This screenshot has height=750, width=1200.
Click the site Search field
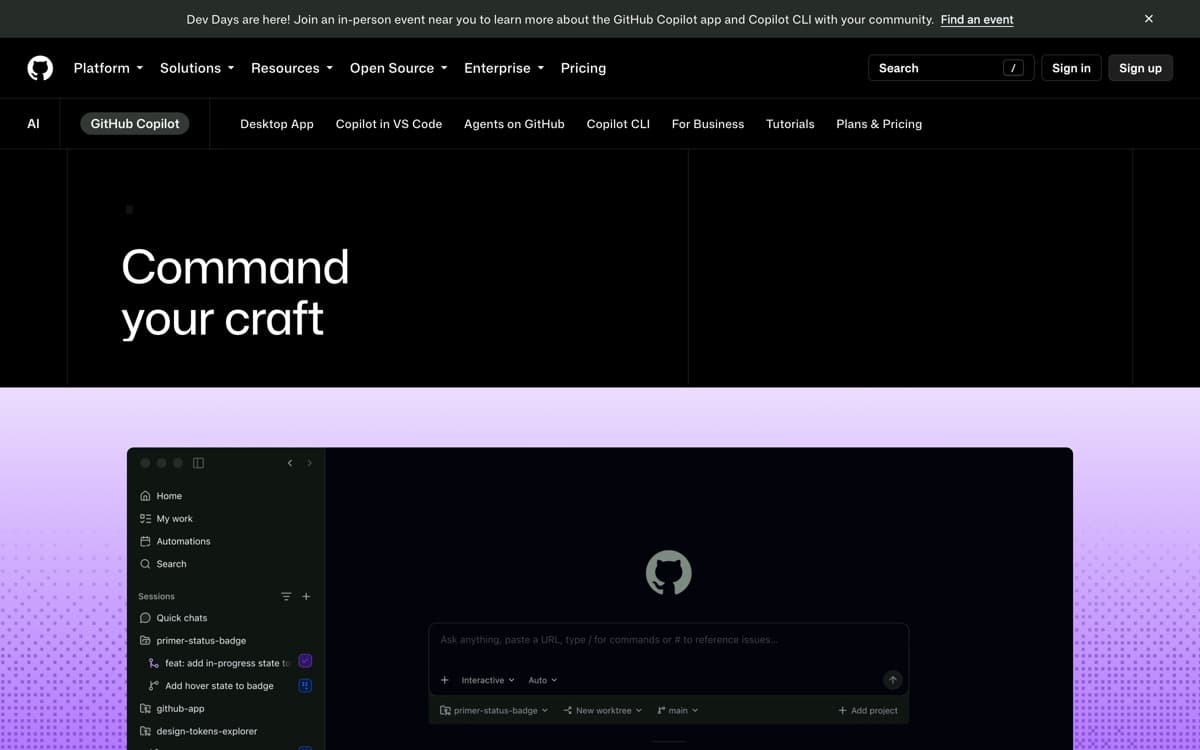pyautogui.click(x=951, y=68)
